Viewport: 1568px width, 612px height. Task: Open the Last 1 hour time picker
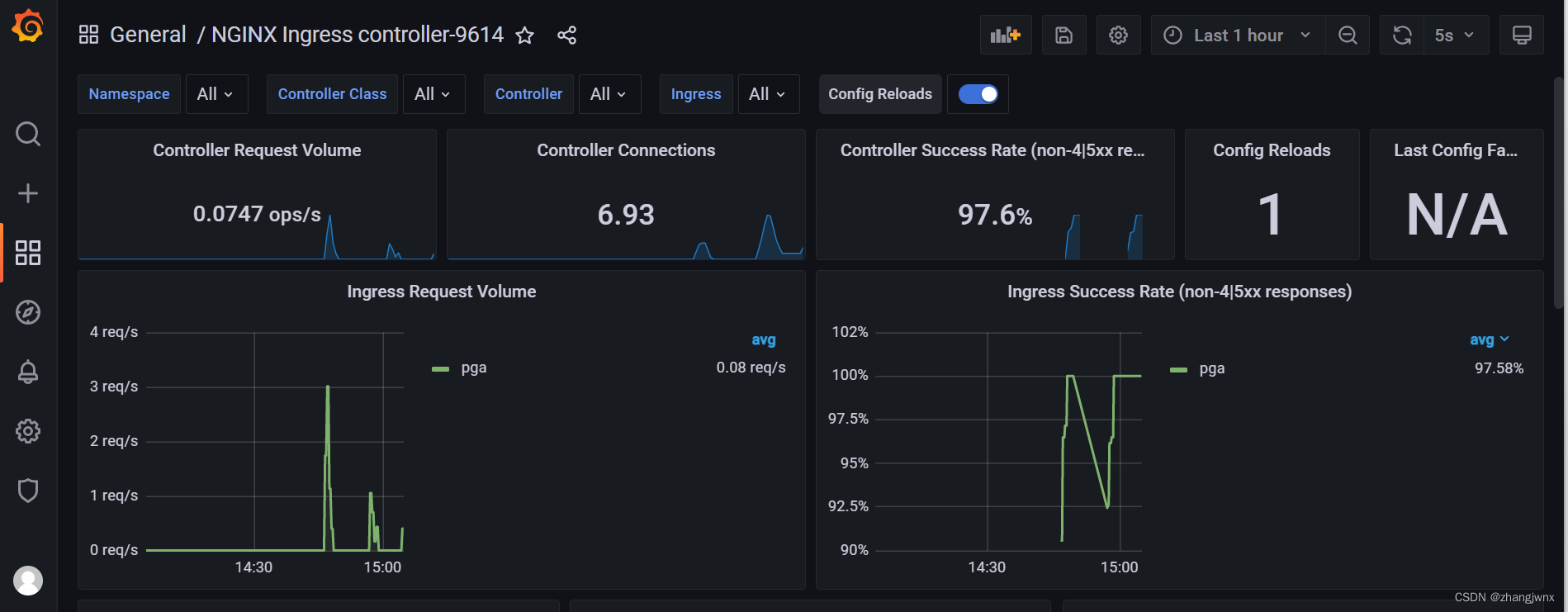click(x=1238, y=35)
